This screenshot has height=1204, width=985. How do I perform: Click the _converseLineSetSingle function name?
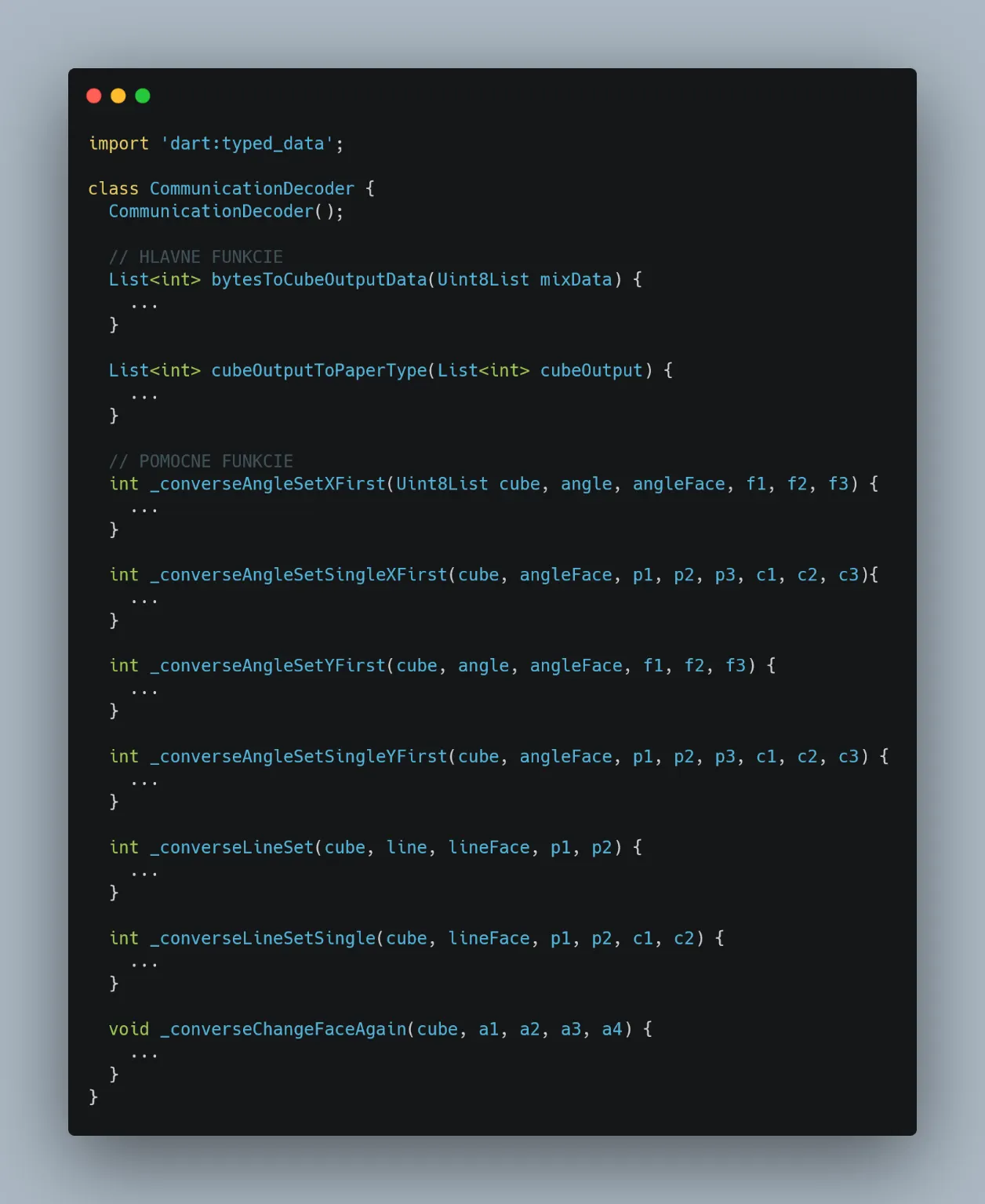pos(262,939)
